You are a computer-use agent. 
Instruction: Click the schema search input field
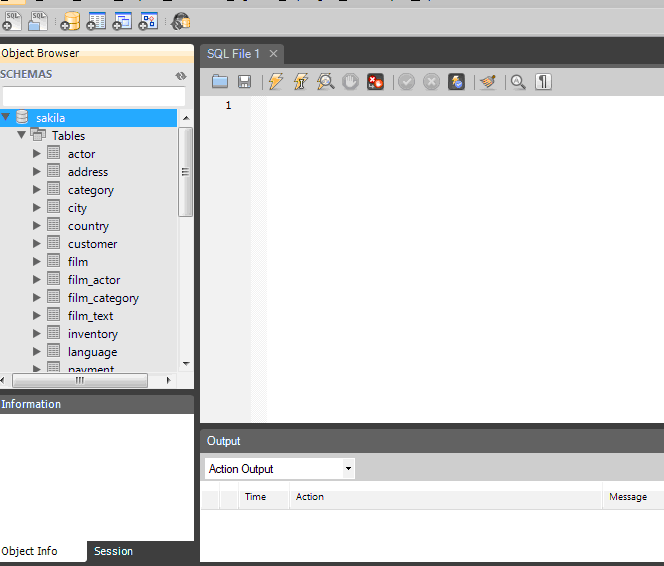tap(94, 96)
